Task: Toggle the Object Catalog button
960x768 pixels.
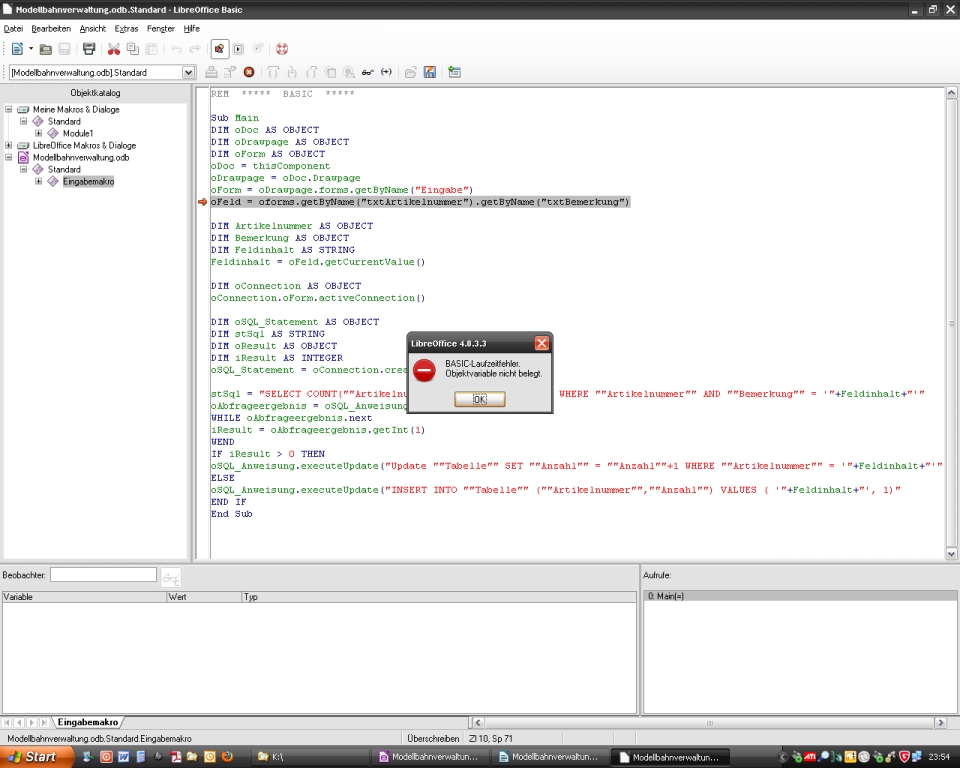Action: coord(219,48)
